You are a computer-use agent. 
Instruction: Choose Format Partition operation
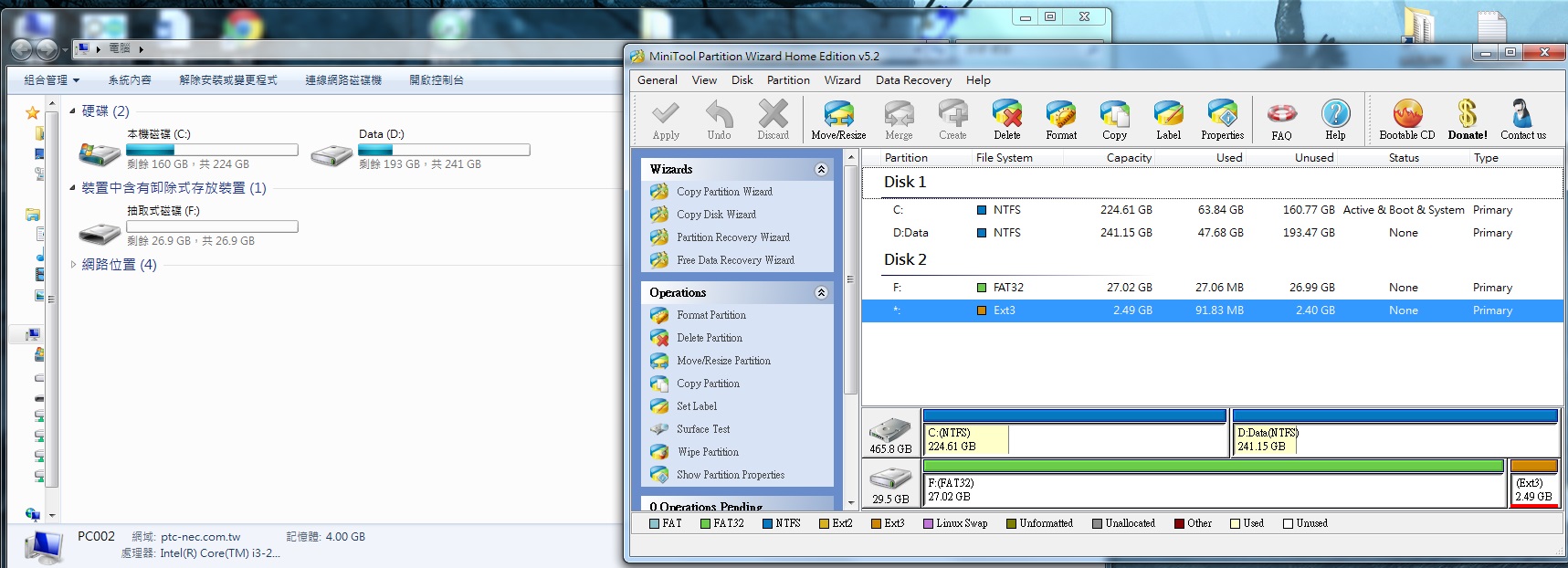[x=710, y=315]
